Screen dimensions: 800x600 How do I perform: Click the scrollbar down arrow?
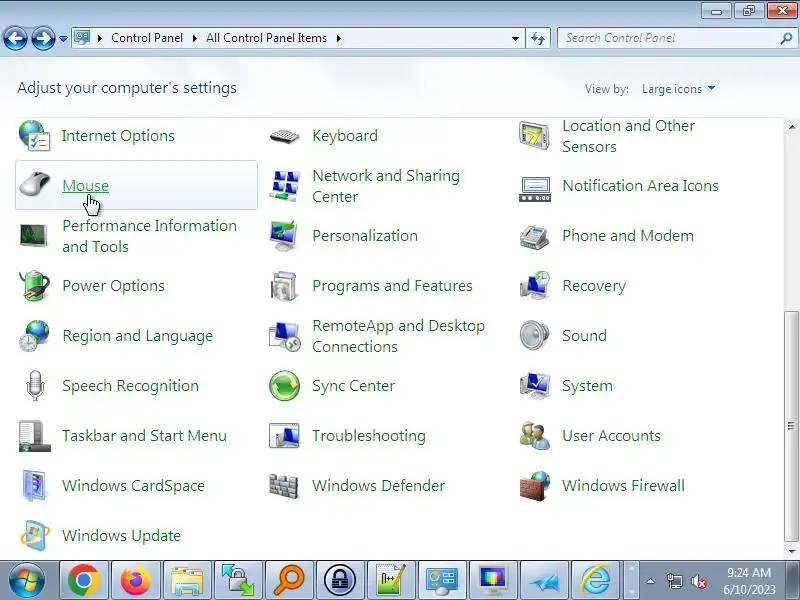point(792,551)
